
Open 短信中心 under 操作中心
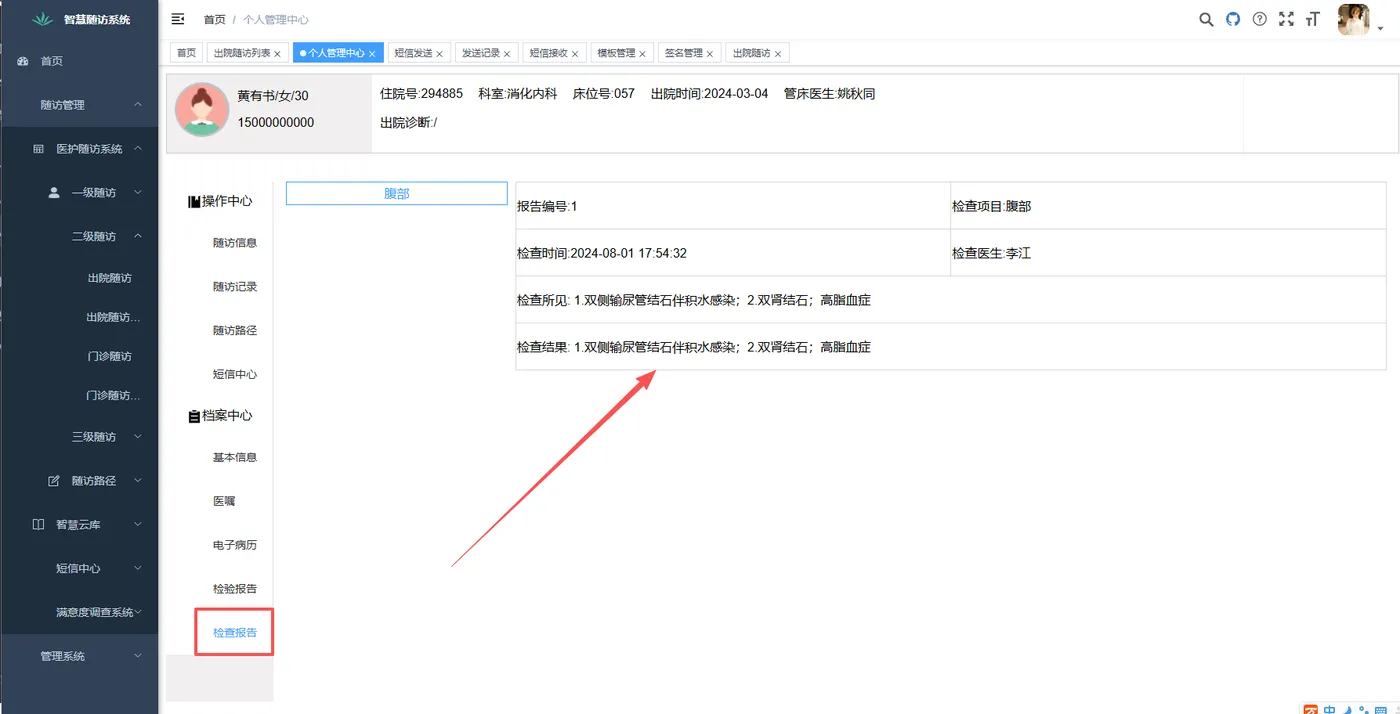[235, 375]
